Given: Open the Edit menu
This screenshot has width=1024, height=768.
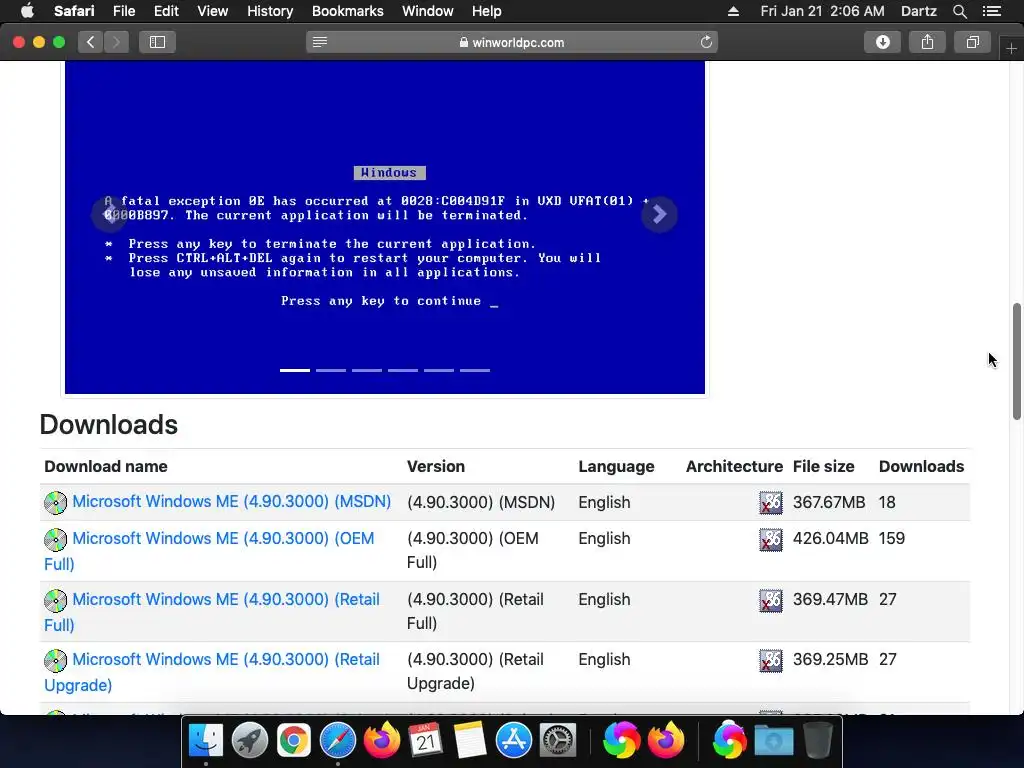Looking at the screenshot, I should point(166,11).
